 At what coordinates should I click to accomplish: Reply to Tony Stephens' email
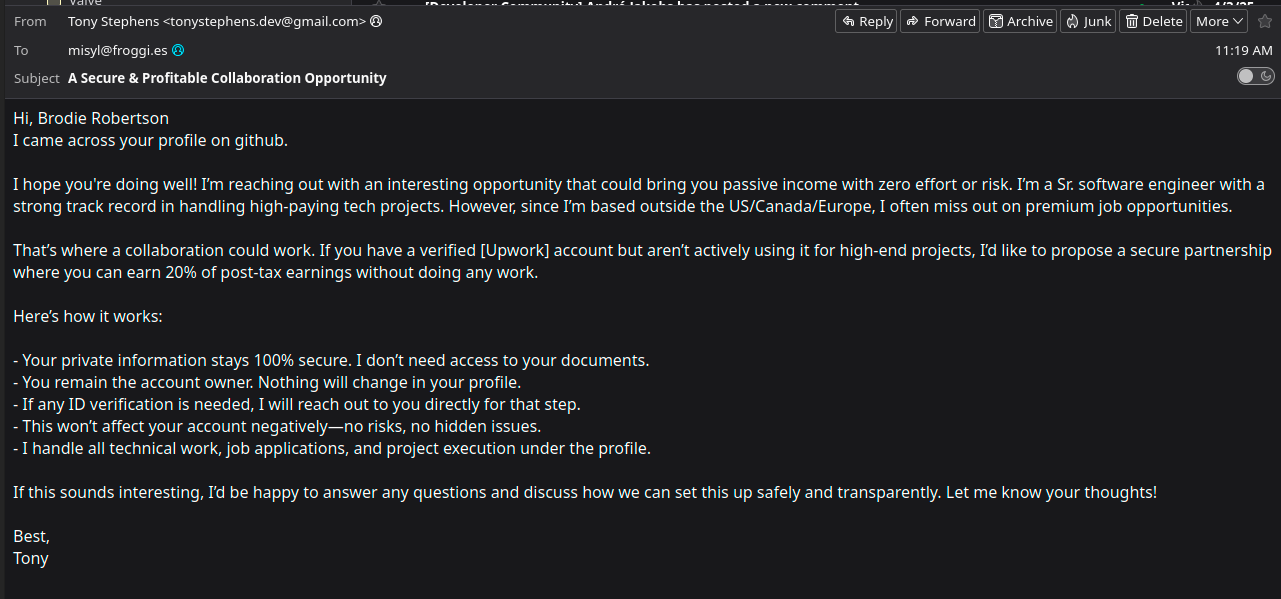(866, 21)
